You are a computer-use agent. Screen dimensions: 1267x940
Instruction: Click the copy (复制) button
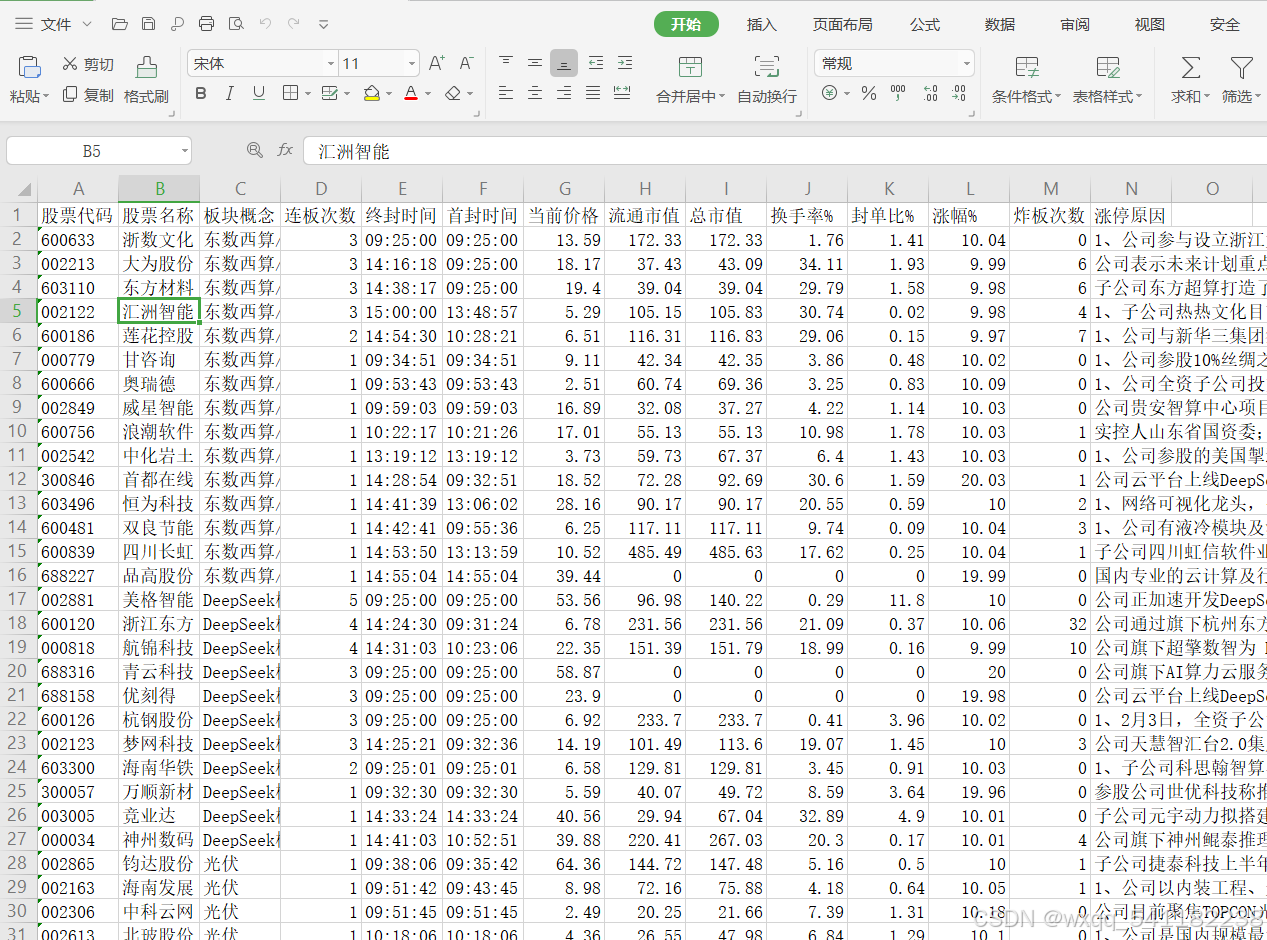[x=87, y=95]
